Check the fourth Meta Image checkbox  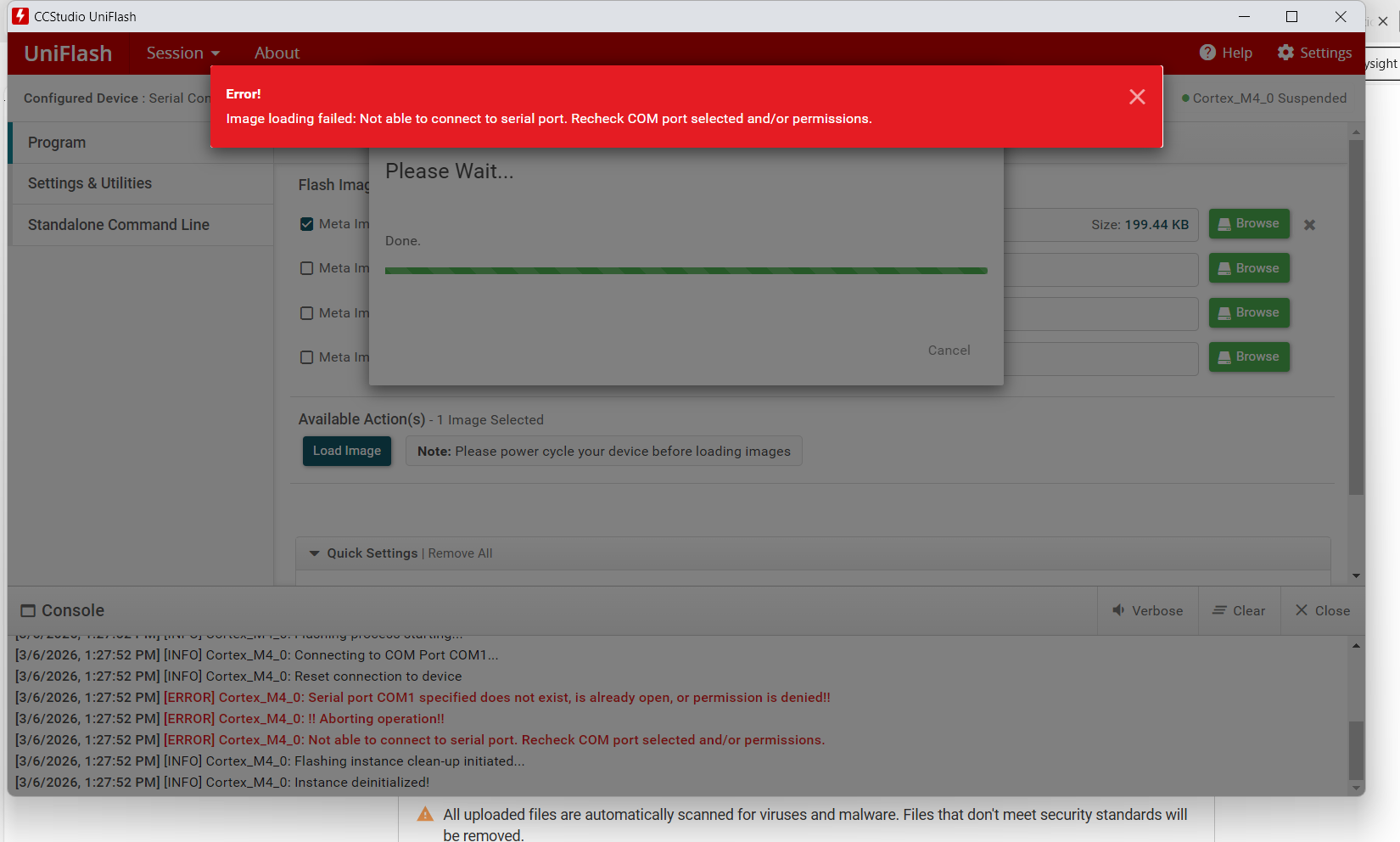pos(307,357)
